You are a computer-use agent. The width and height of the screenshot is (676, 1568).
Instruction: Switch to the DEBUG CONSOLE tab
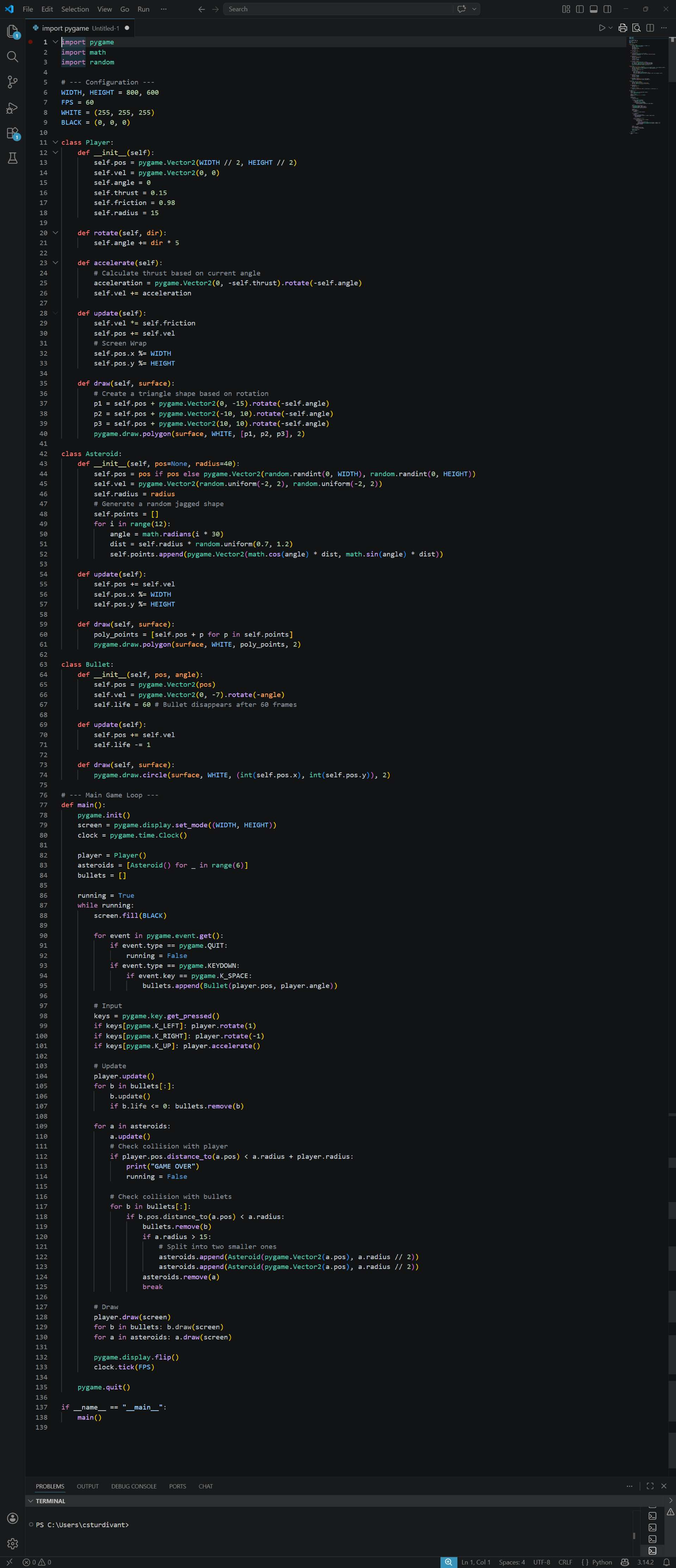[134, 1486]
